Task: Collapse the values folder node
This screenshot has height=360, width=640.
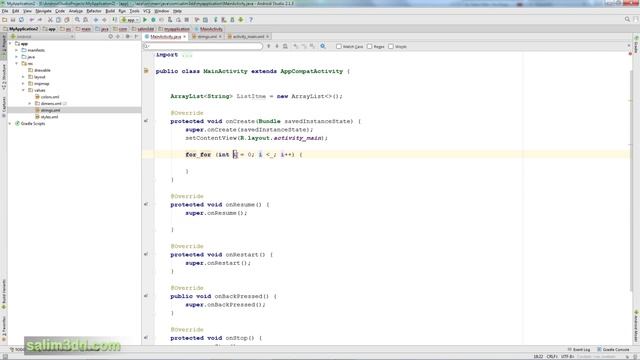Action: [23, 90]
